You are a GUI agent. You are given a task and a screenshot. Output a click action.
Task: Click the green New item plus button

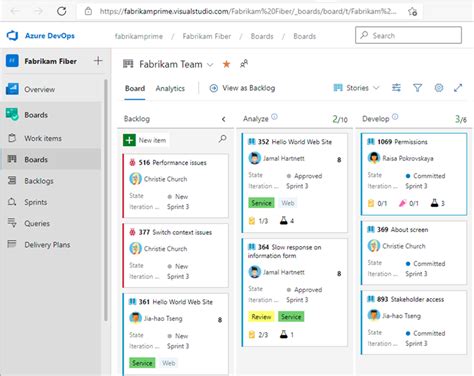click(x=129, y=140)
